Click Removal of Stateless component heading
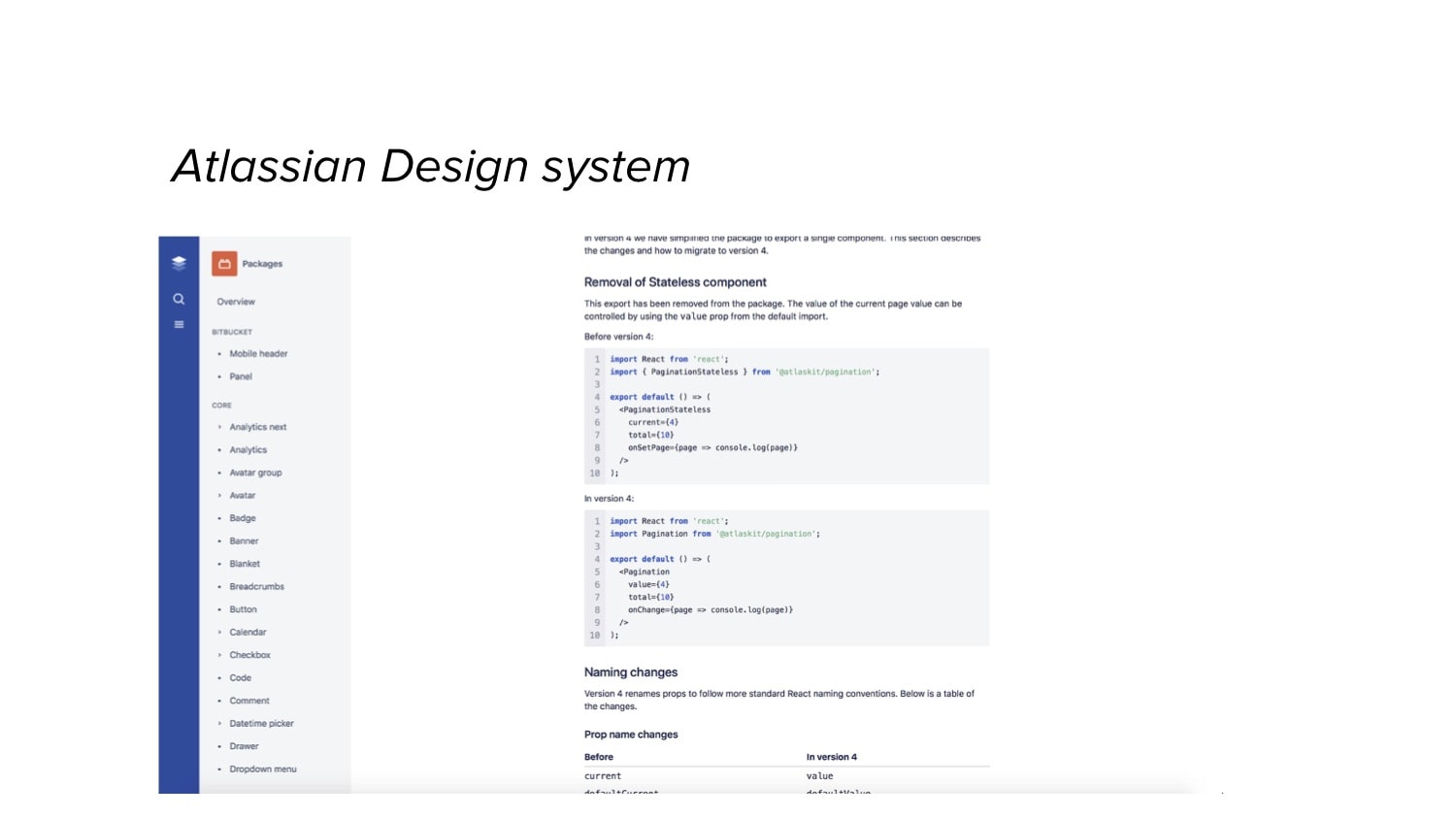Screen dimensions: 1456x818 tap(675, 282)
